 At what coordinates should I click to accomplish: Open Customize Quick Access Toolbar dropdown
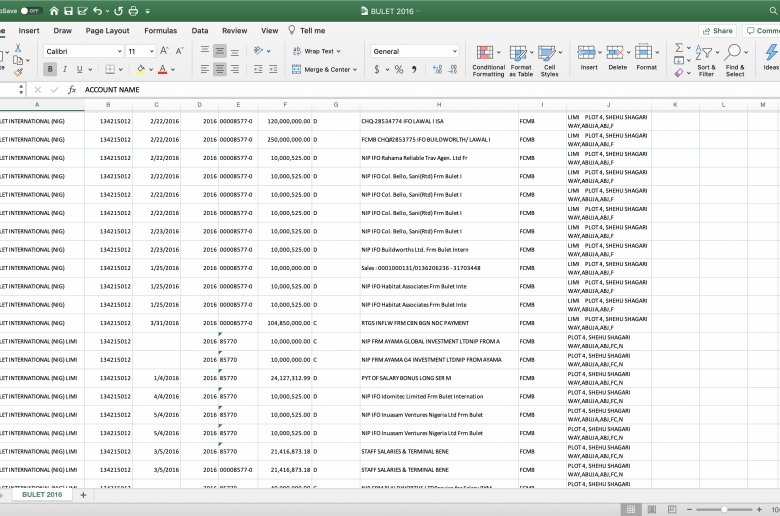tap(148, 11)
